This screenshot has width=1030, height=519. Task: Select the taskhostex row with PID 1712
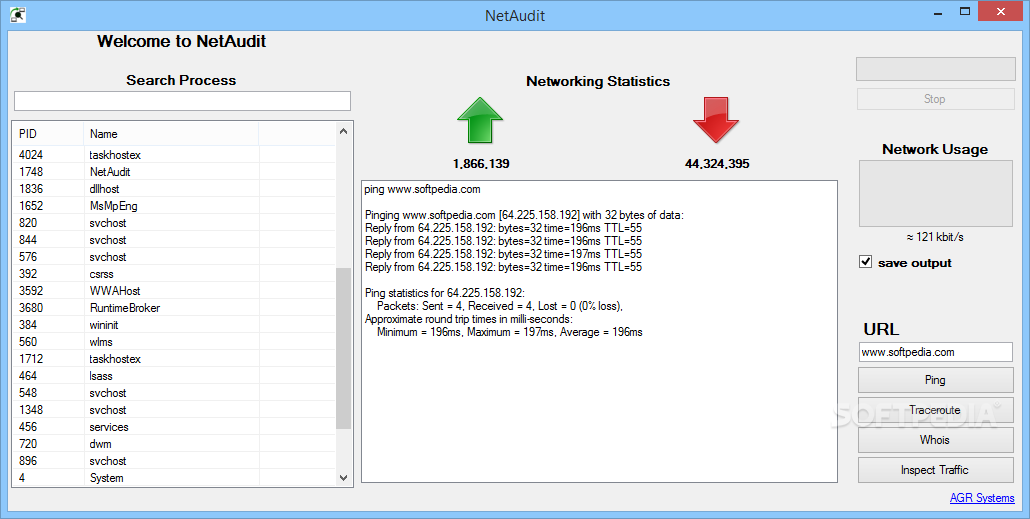pyautogui.click(x=174, y=359)
